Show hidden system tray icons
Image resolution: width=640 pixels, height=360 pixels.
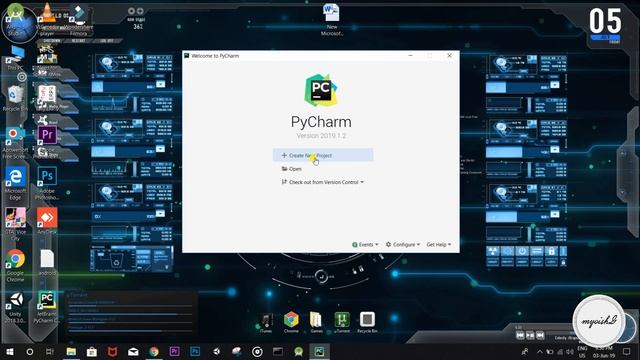540,351
